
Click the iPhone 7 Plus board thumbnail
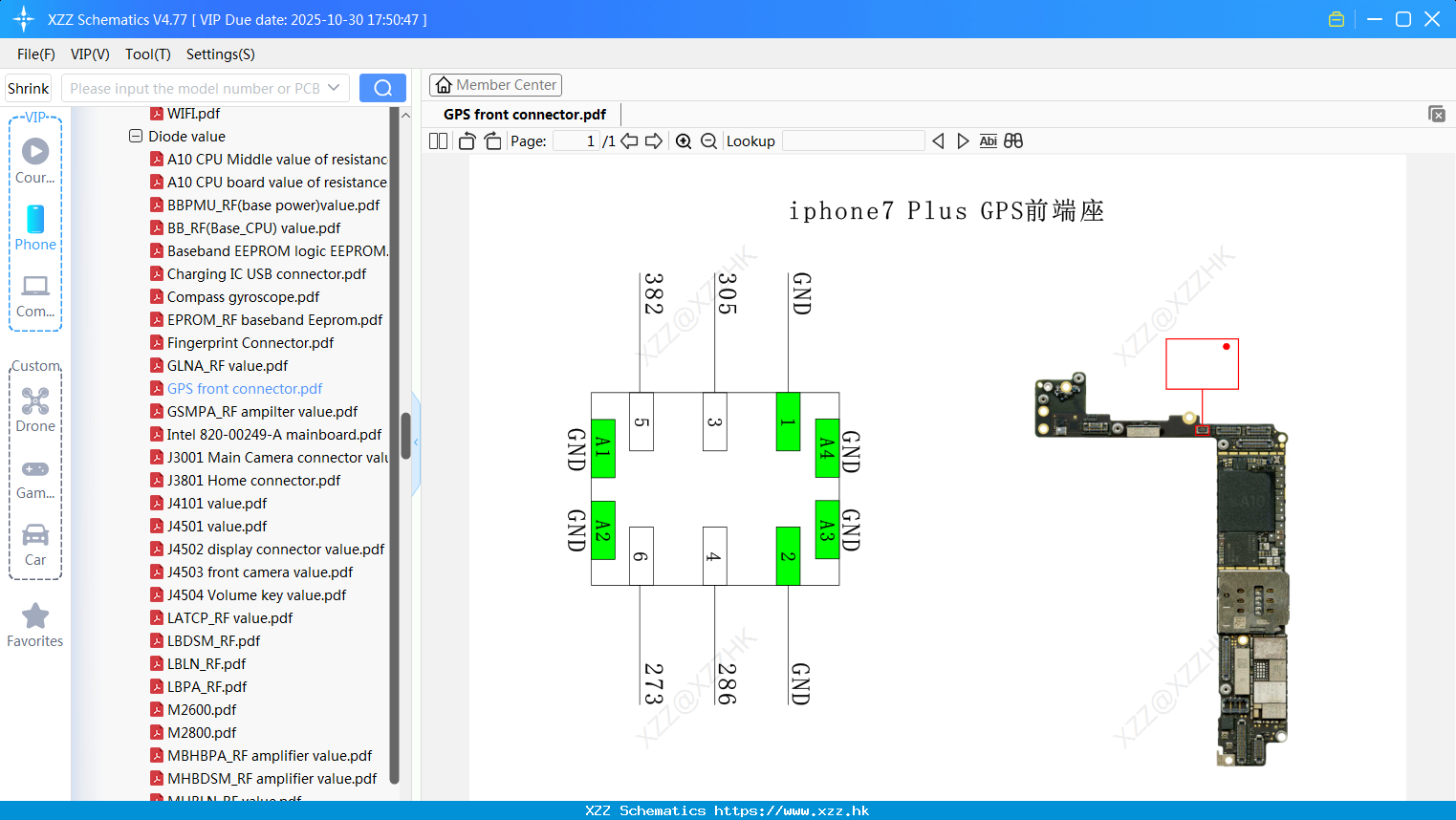click(x=1161, y=570)
